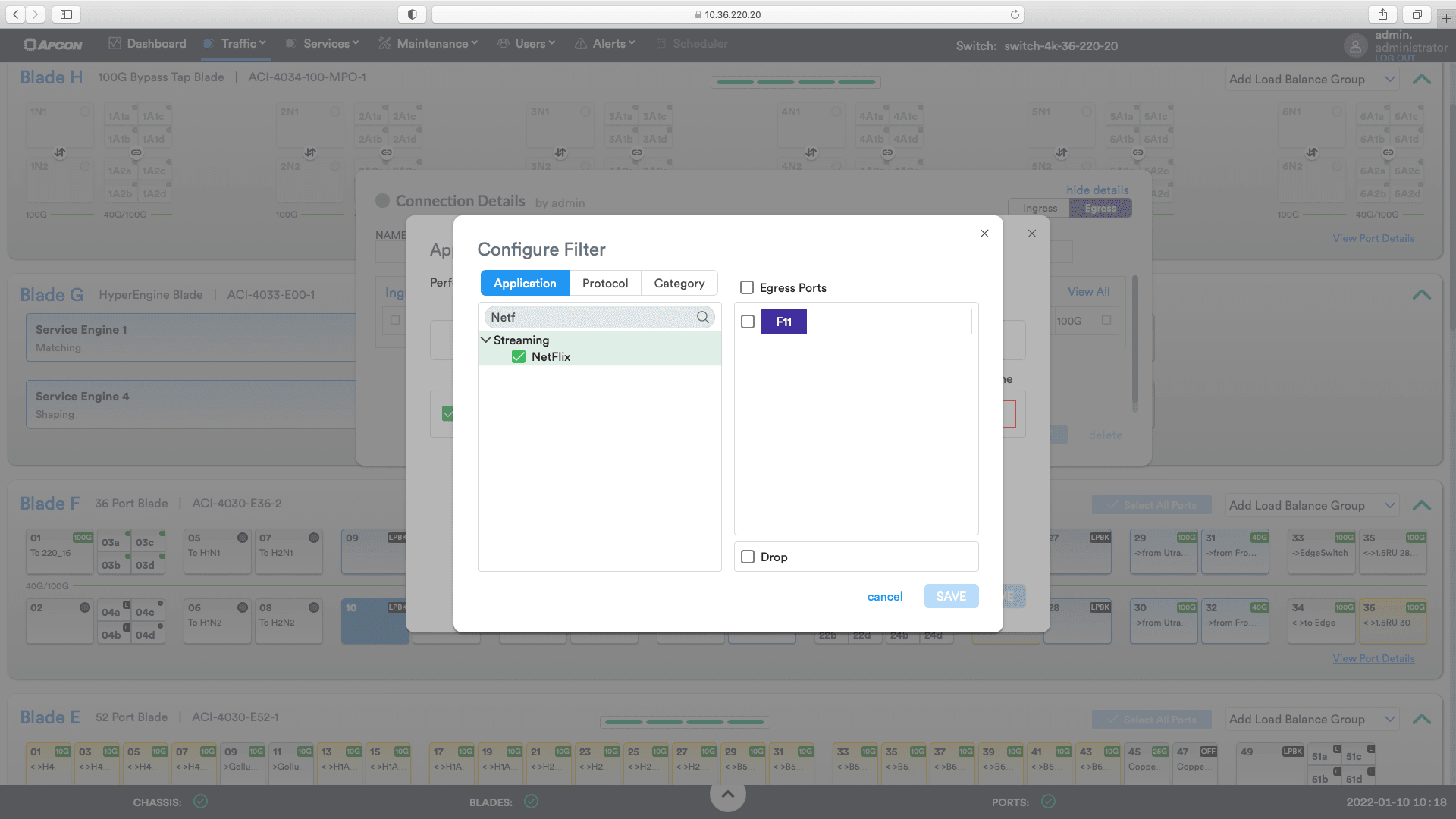Click the chassis status check icon

coord(200,802)
